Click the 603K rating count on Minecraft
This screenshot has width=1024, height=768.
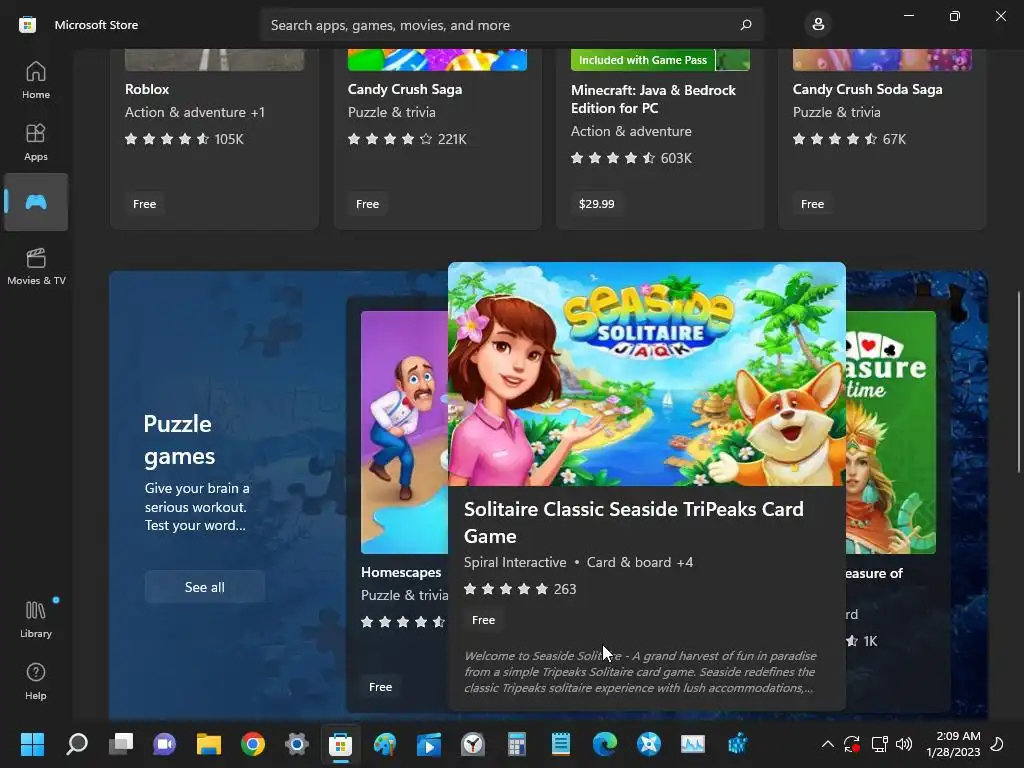pos(676,158)
